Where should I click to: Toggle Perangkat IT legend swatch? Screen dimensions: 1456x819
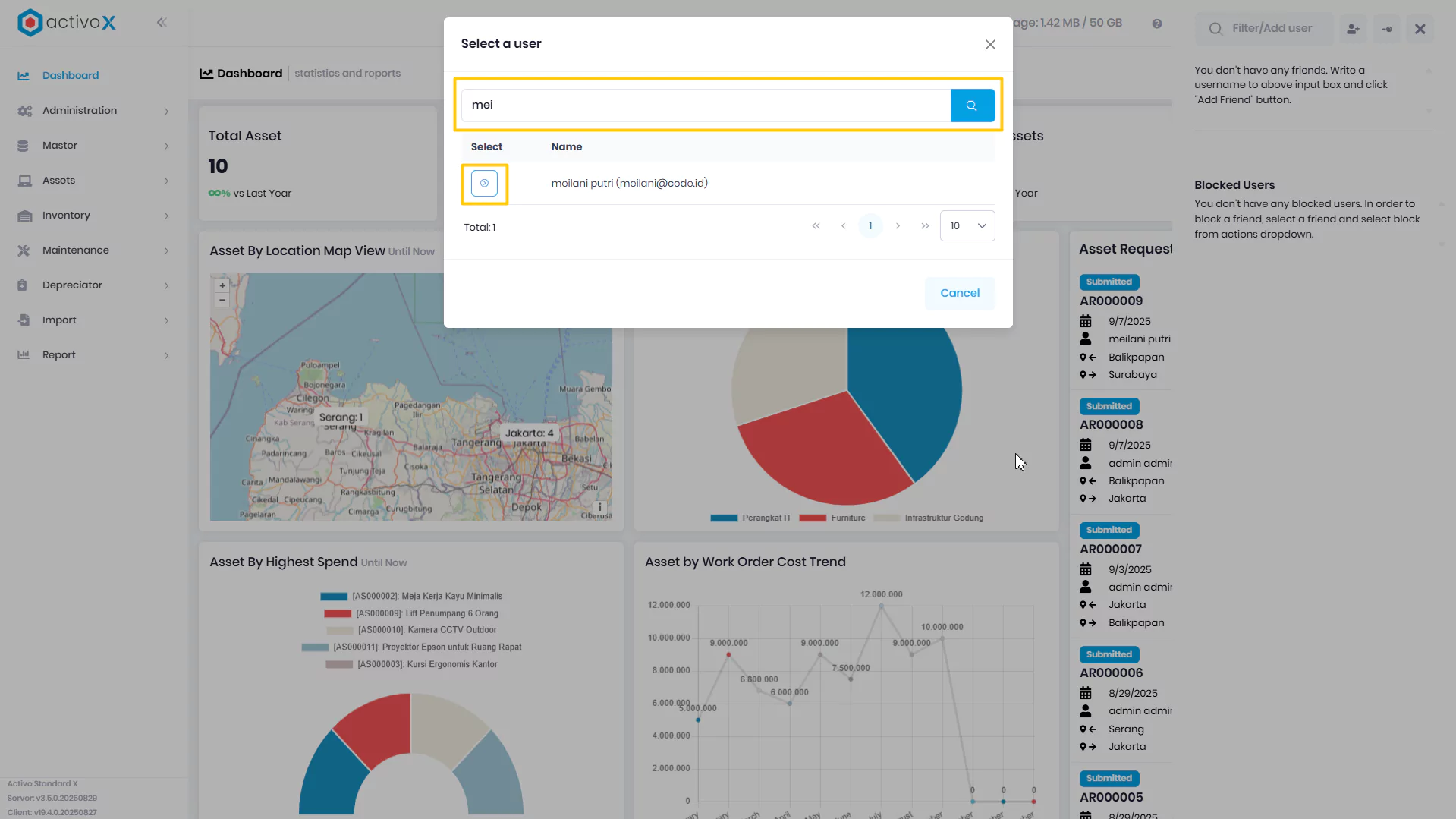click(x=724, y=518)
